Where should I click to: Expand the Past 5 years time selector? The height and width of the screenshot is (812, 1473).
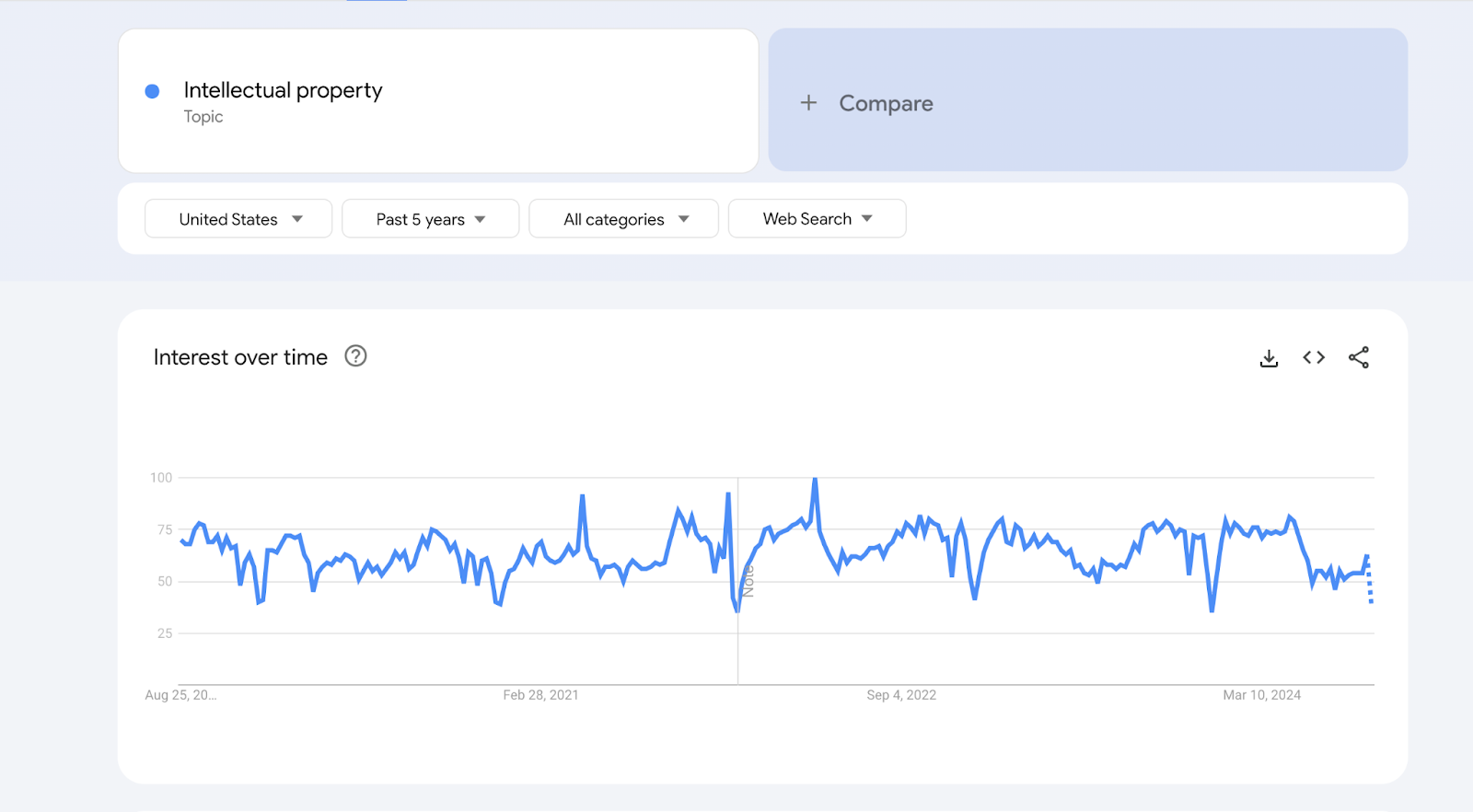pos(430,218)
